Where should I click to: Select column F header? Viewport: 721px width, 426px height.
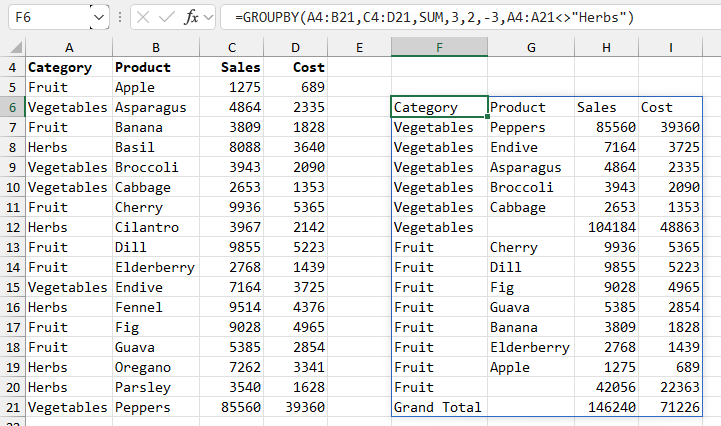pos(440,47)
